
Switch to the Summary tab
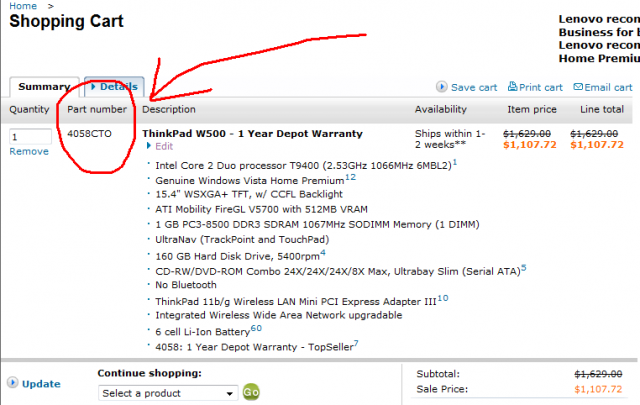point(44,87)
